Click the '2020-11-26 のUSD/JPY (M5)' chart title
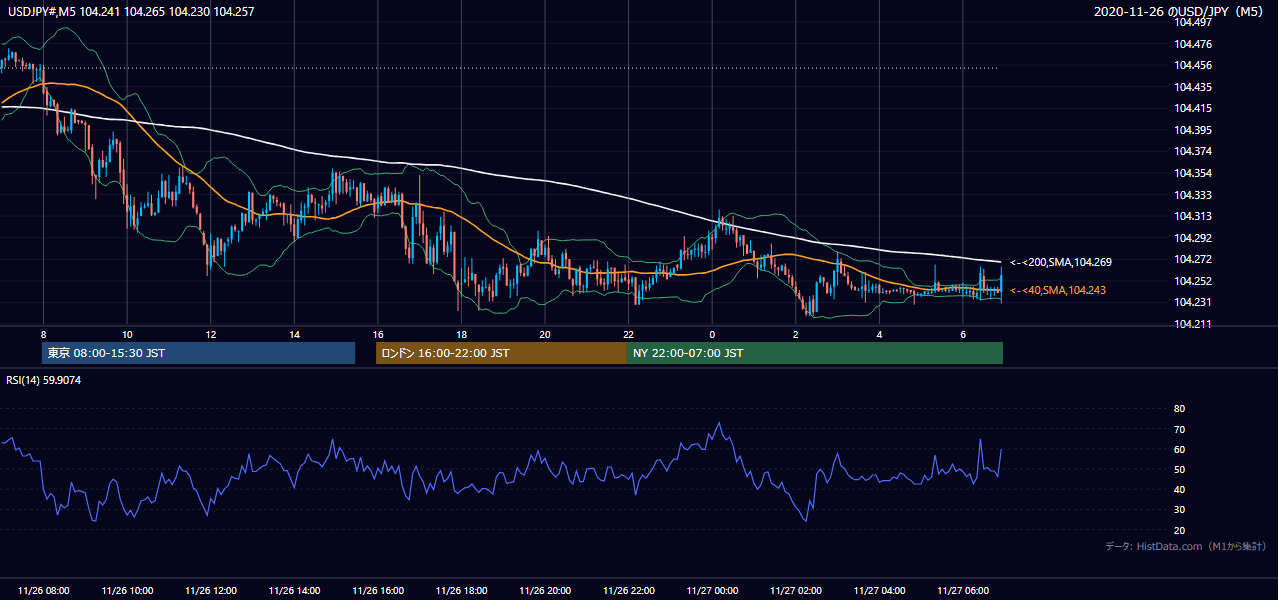Image resolution: width=1278 pixels, height=600 pixels. pos(1180,12)
